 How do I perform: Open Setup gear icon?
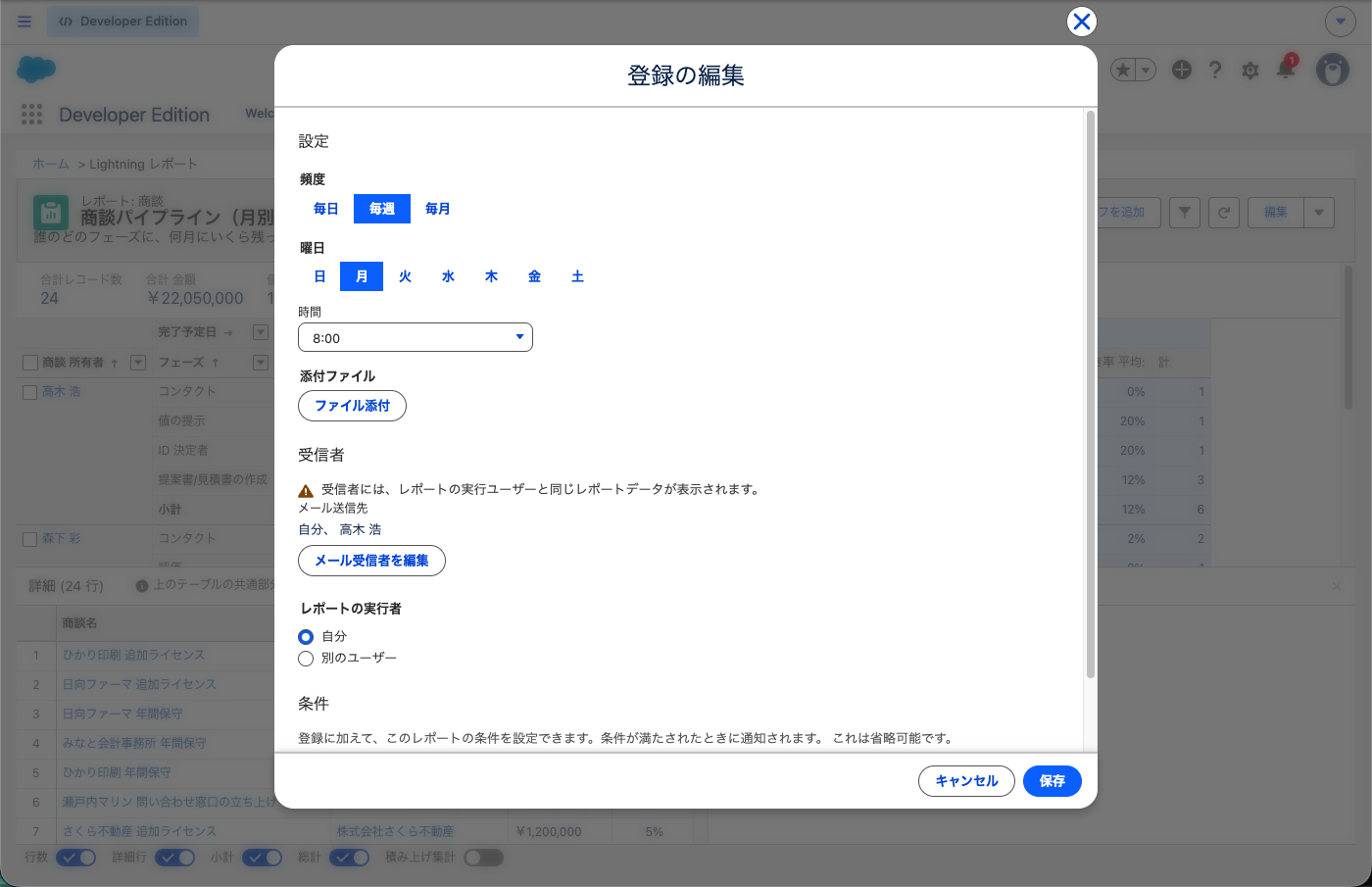[x=1249, y=70]
